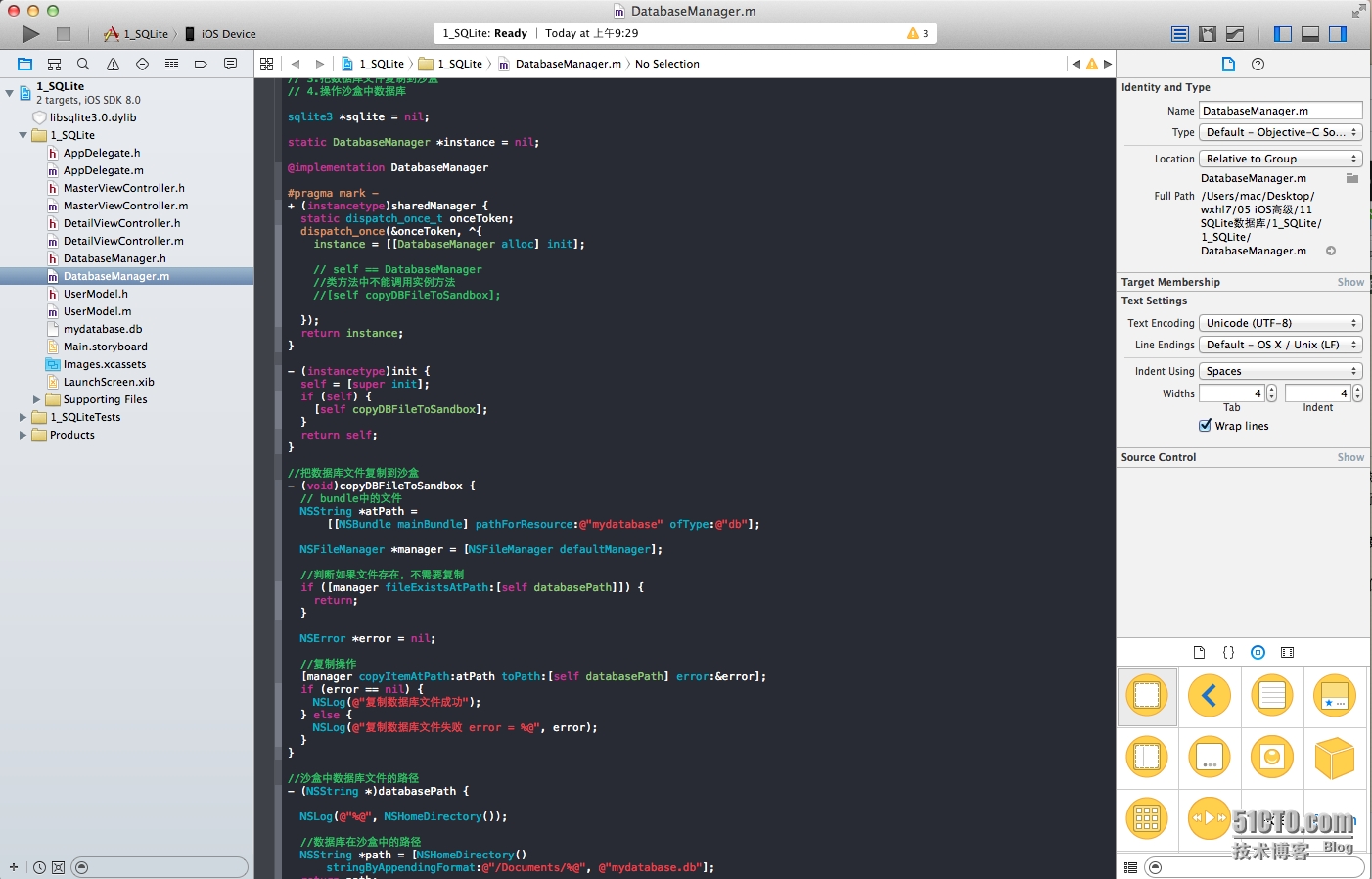The height and width of the screenshot is (879, 1372).
Task: Show the Project navigator
Action: pyautogui.click(x=25, y=64)
